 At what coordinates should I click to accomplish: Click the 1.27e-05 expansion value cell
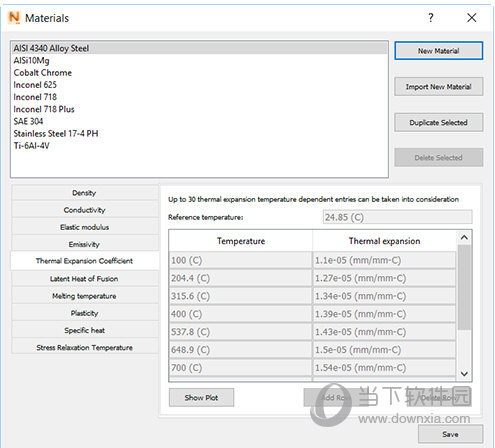(x=384, y=278)
